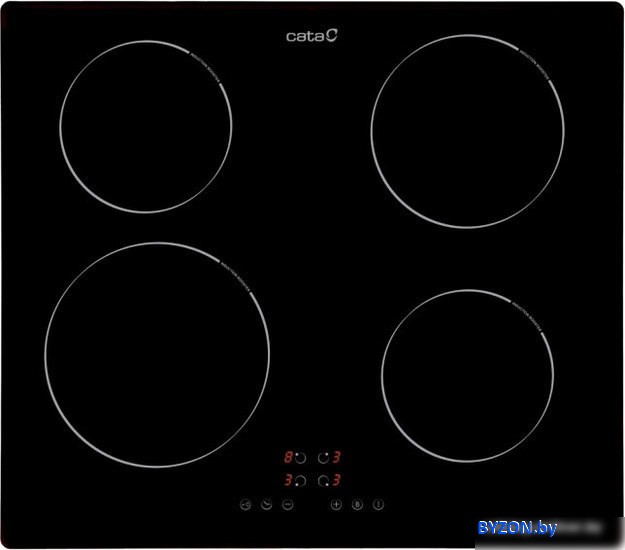
Task: Click the top-left cooking zone ring
Action: 146,126
